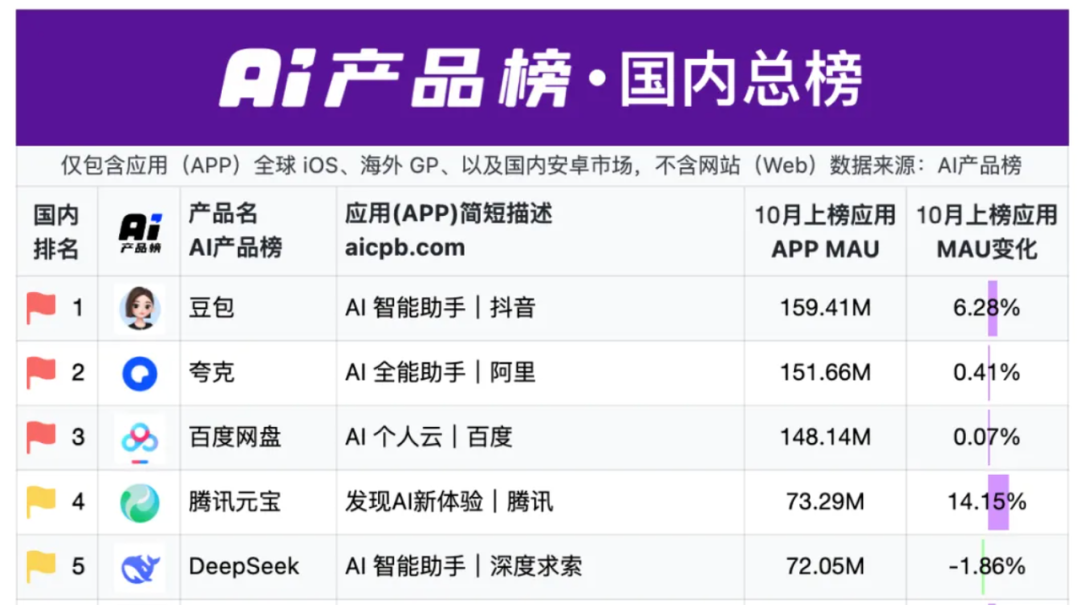The height and width of the screenshot is (605, 1080).
Task: Click the 14.15% purple change bar
Action: point(998,502)
